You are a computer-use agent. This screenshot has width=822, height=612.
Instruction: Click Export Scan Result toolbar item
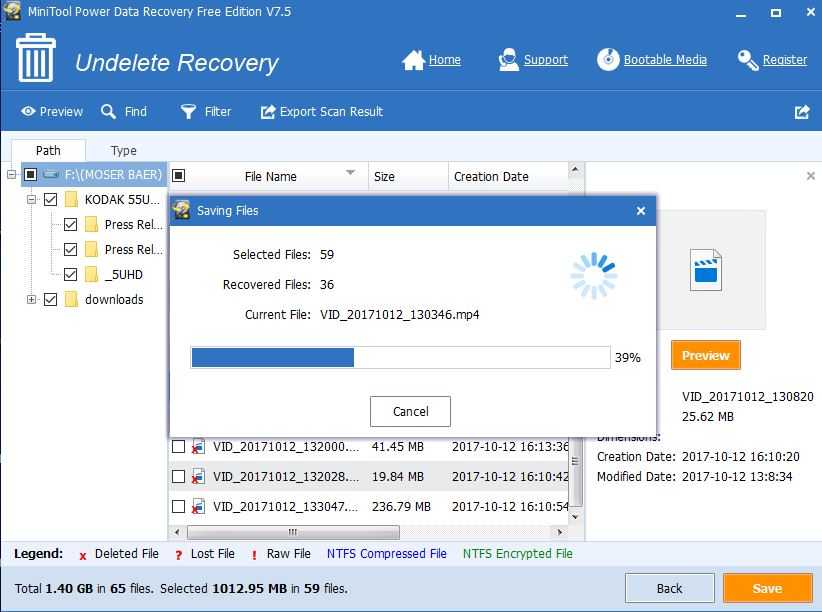point(321,112)
